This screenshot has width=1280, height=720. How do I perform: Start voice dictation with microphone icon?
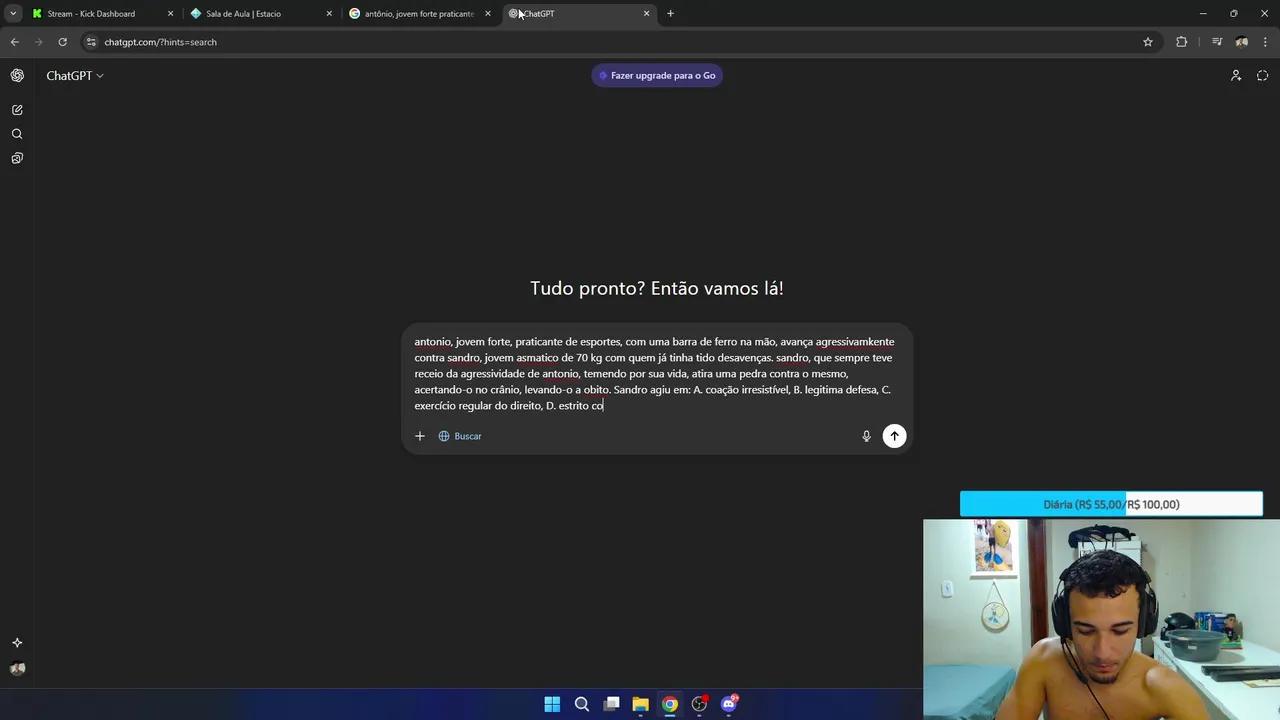click(x=866, y=436)
